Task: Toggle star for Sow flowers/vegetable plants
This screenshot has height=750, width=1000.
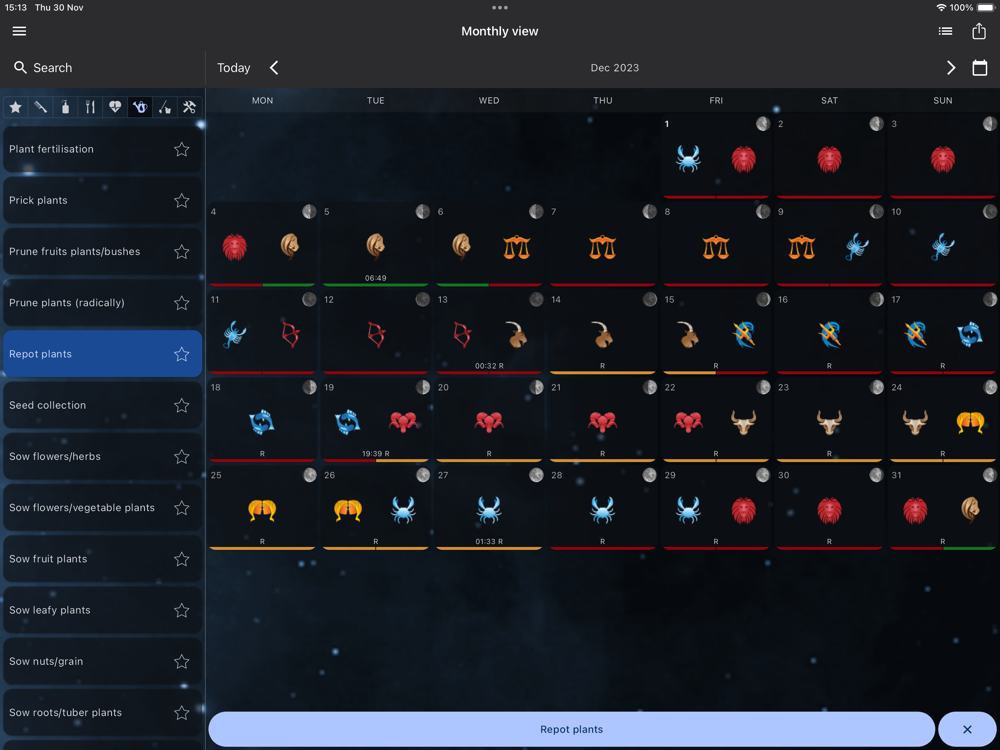Action: 182,508
